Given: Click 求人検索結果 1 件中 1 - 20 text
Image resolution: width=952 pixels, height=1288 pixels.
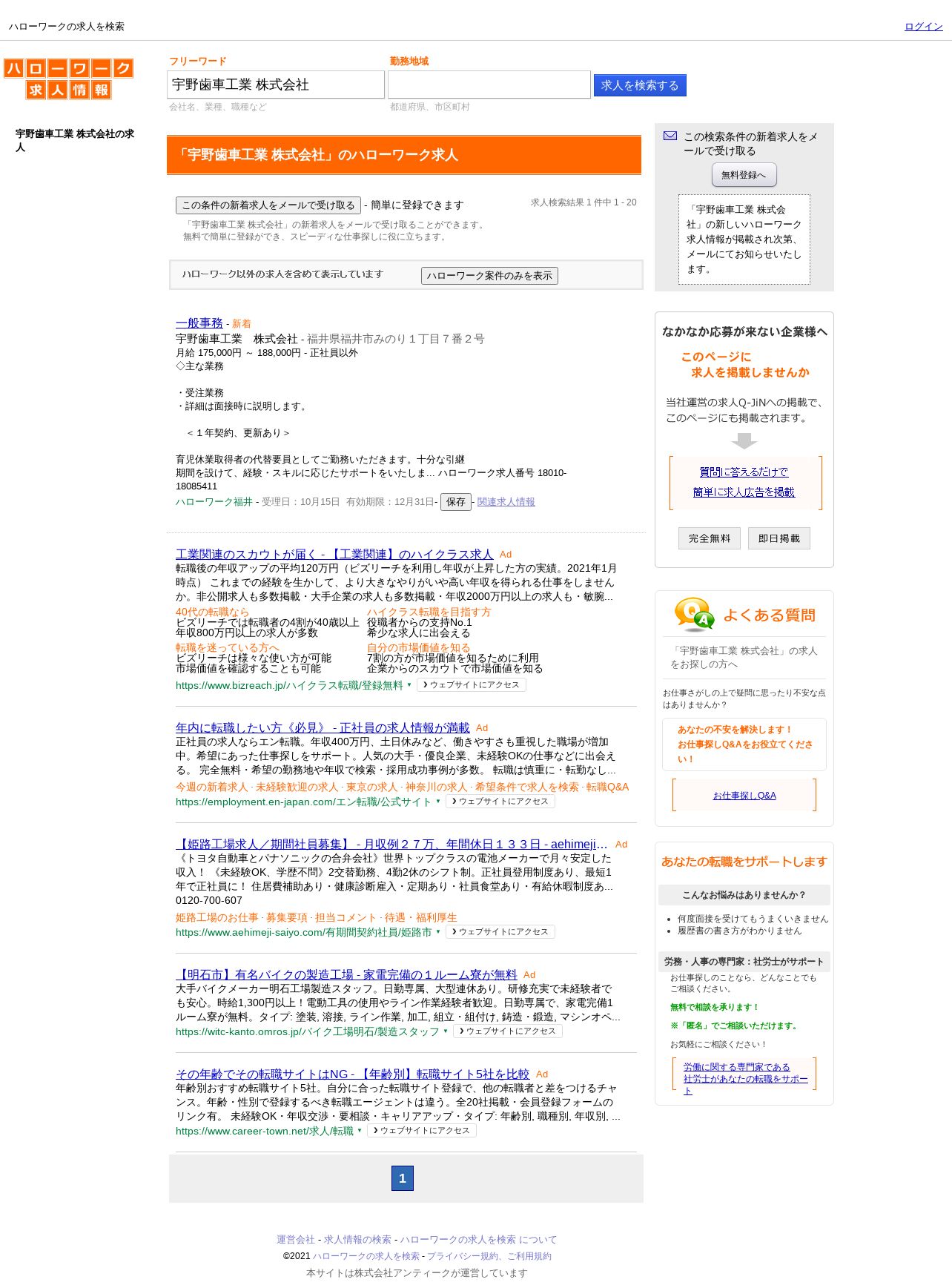Looking at the screenshot, I should tap(584, 202).
